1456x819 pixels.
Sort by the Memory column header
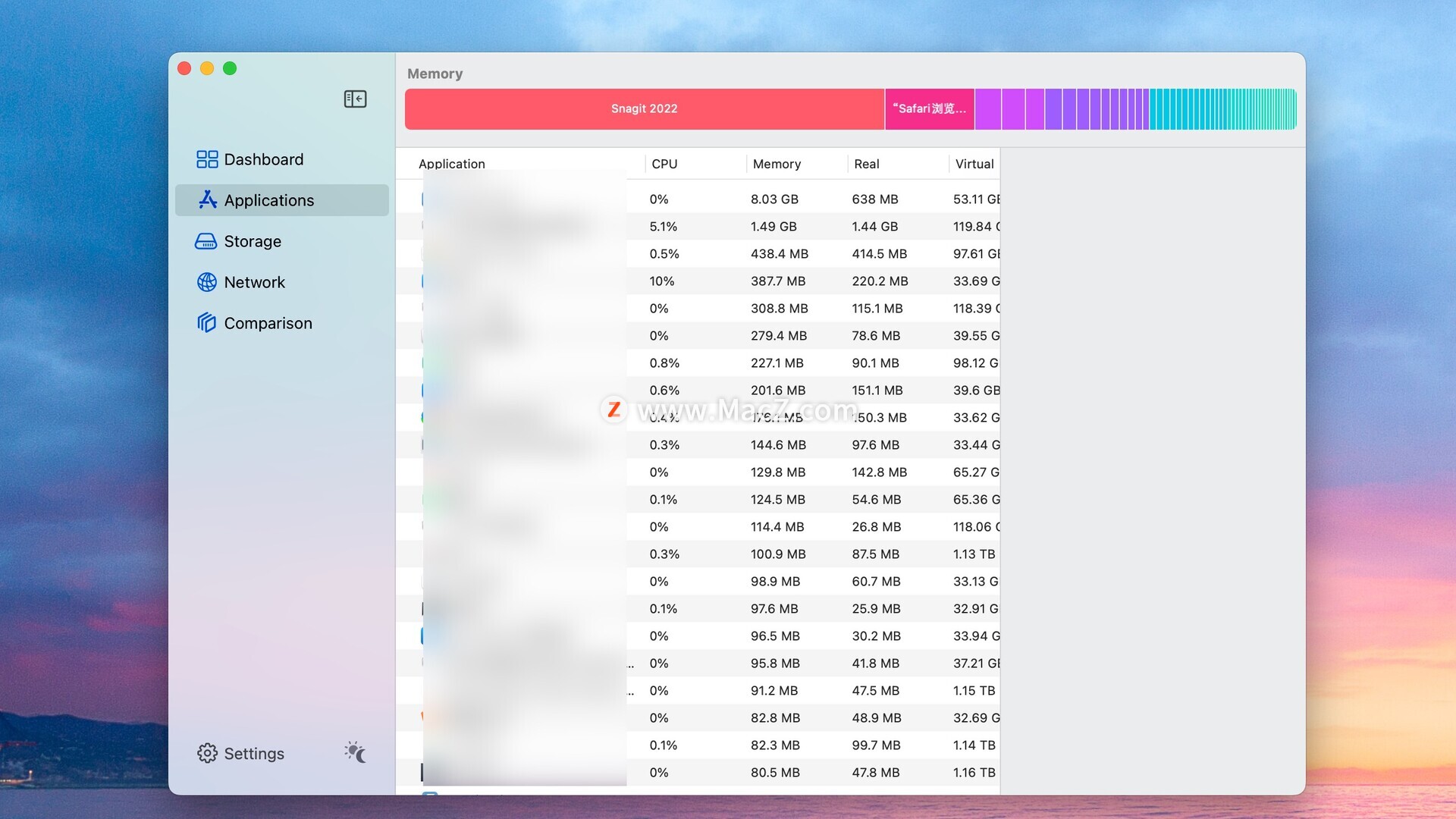point(777,164)
